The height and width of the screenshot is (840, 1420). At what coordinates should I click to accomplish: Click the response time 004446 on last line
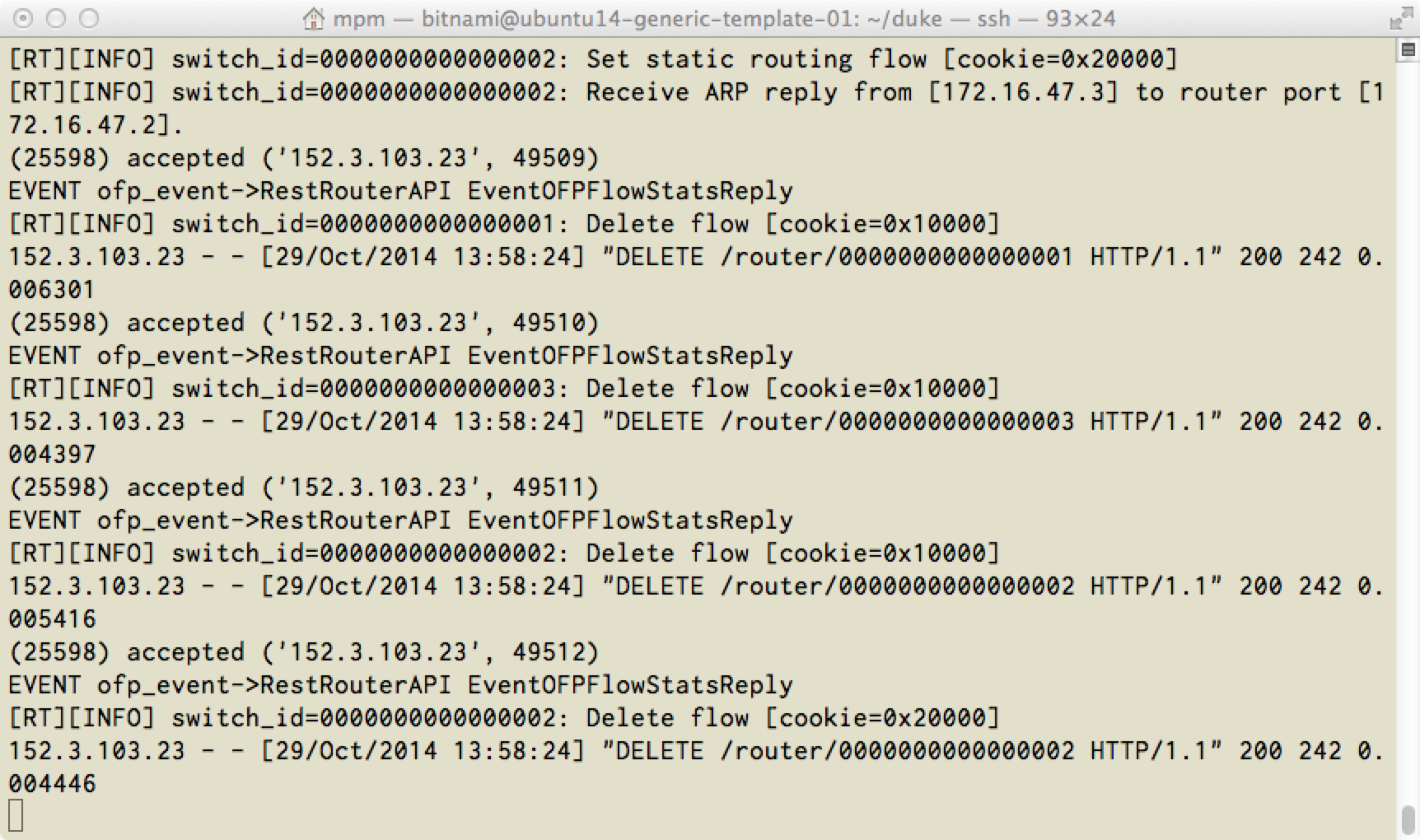(52, 783)
